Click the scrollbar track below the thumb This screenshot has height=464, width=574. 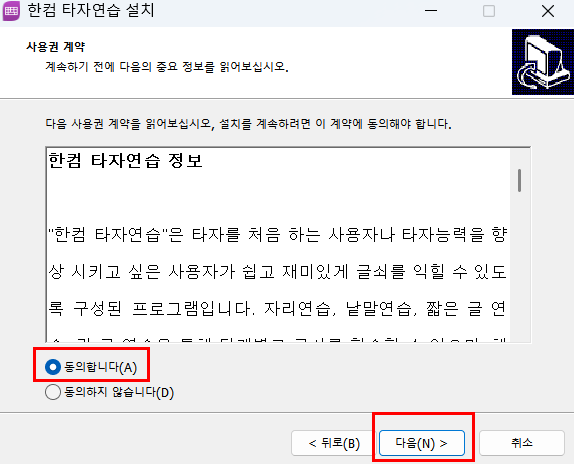[519, 267]
